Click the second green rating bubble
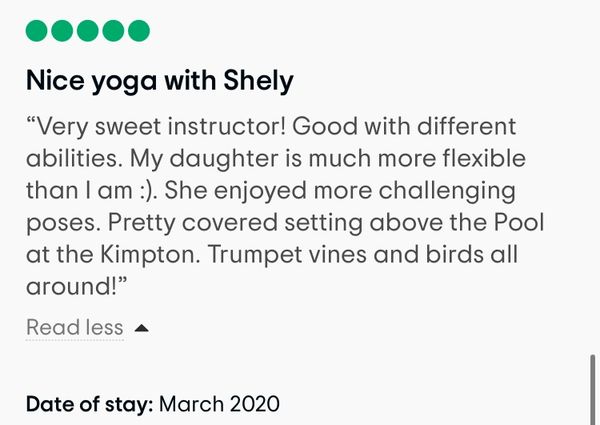The width and height of the screenshot is (600, 425). (63, 31)
